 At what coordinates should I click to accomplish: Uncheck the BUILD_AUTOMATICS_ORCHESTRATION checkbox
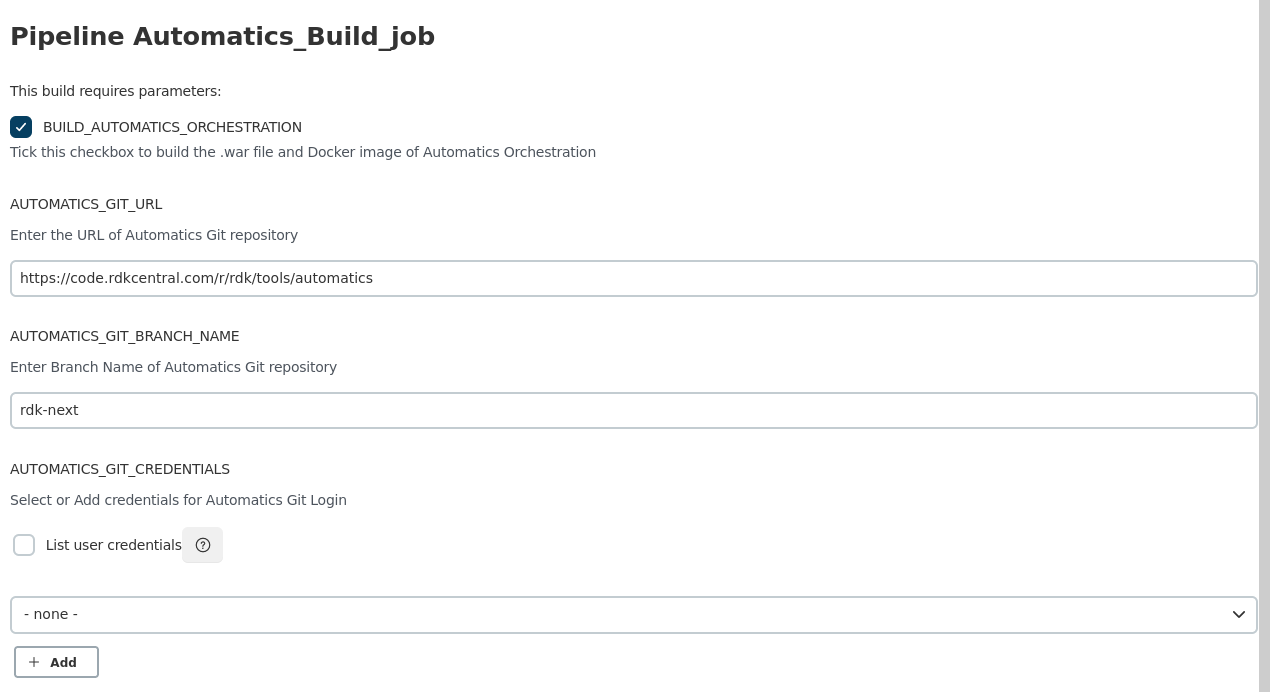pyautogui.click(x=21, y=127)
